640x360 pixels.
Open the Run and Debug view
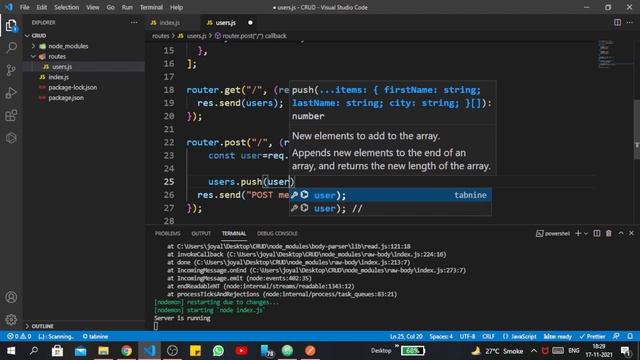pos(11,93)
